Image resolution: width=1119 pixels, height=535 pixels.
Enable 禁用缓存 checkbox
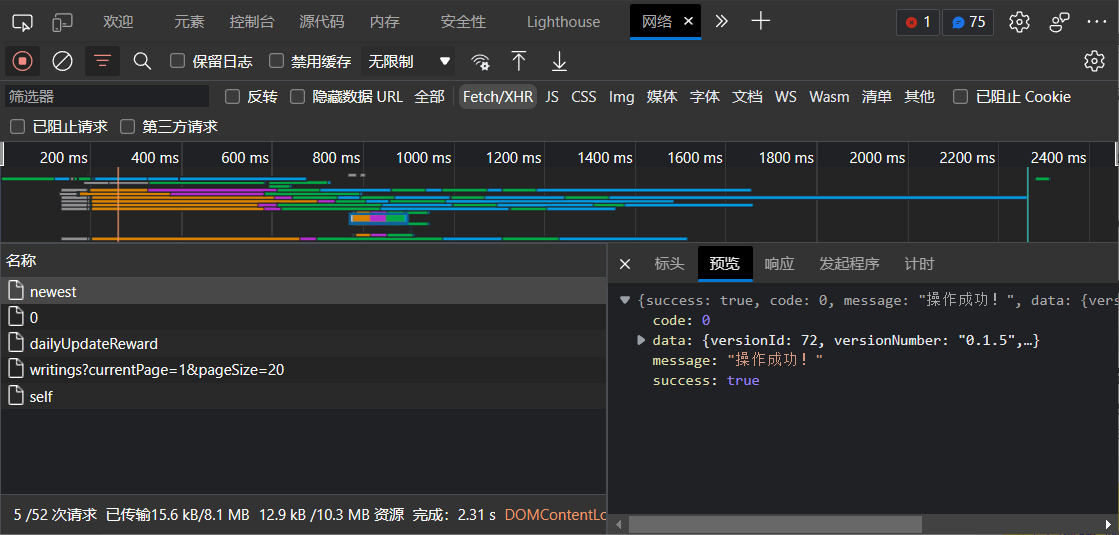[276, 61]
